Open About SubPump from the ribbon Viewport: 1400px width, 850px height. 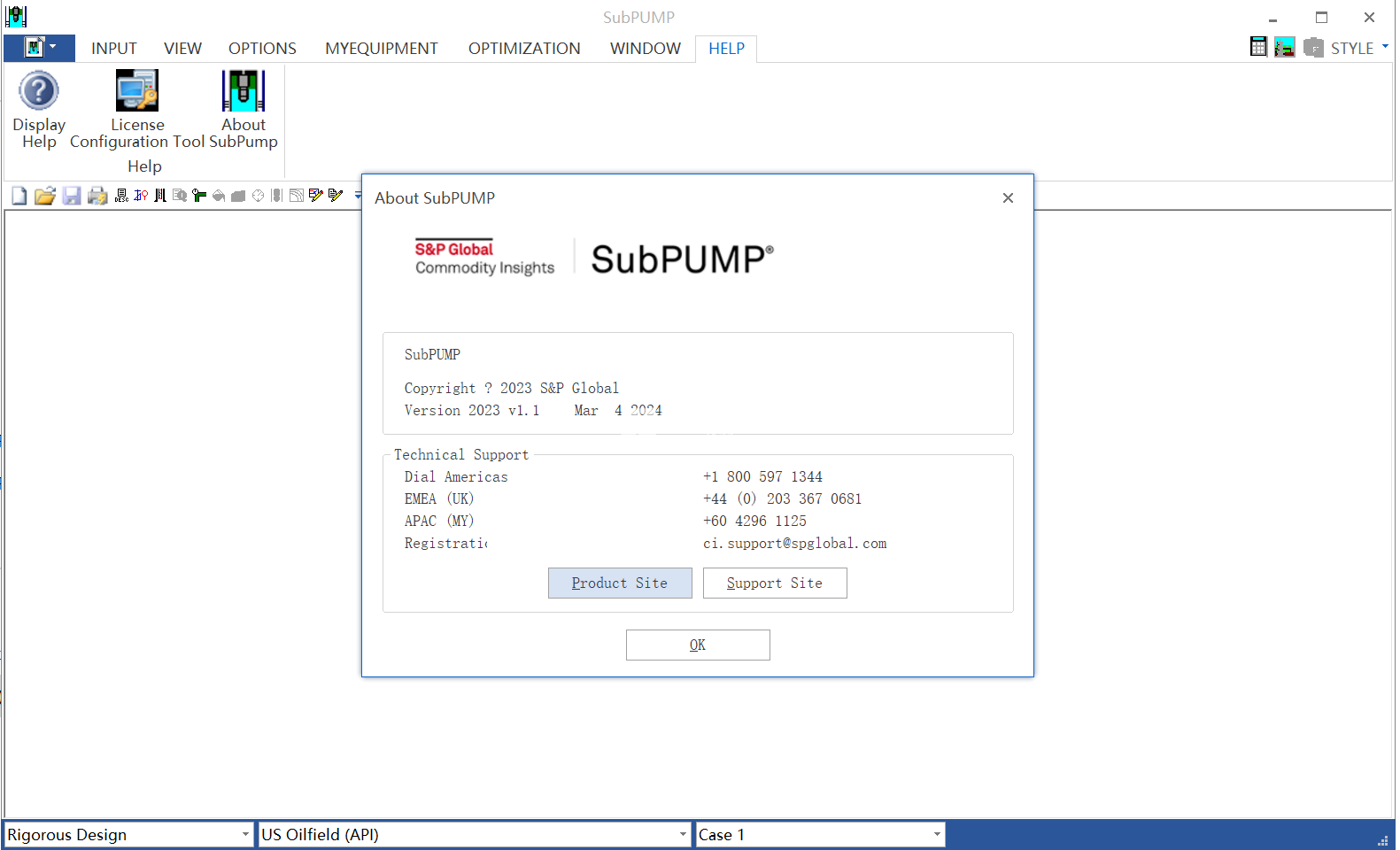tap(244, 110)
